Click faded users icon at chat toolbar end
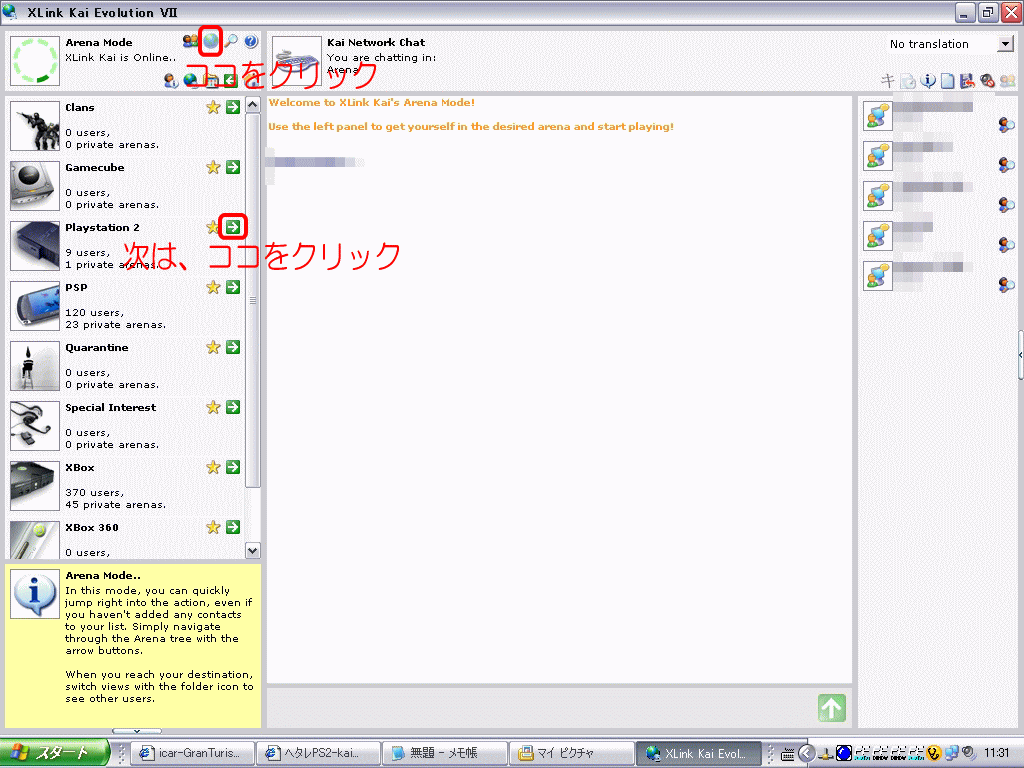Screen dimensions: 1024x768 (x=1008, y=80)
